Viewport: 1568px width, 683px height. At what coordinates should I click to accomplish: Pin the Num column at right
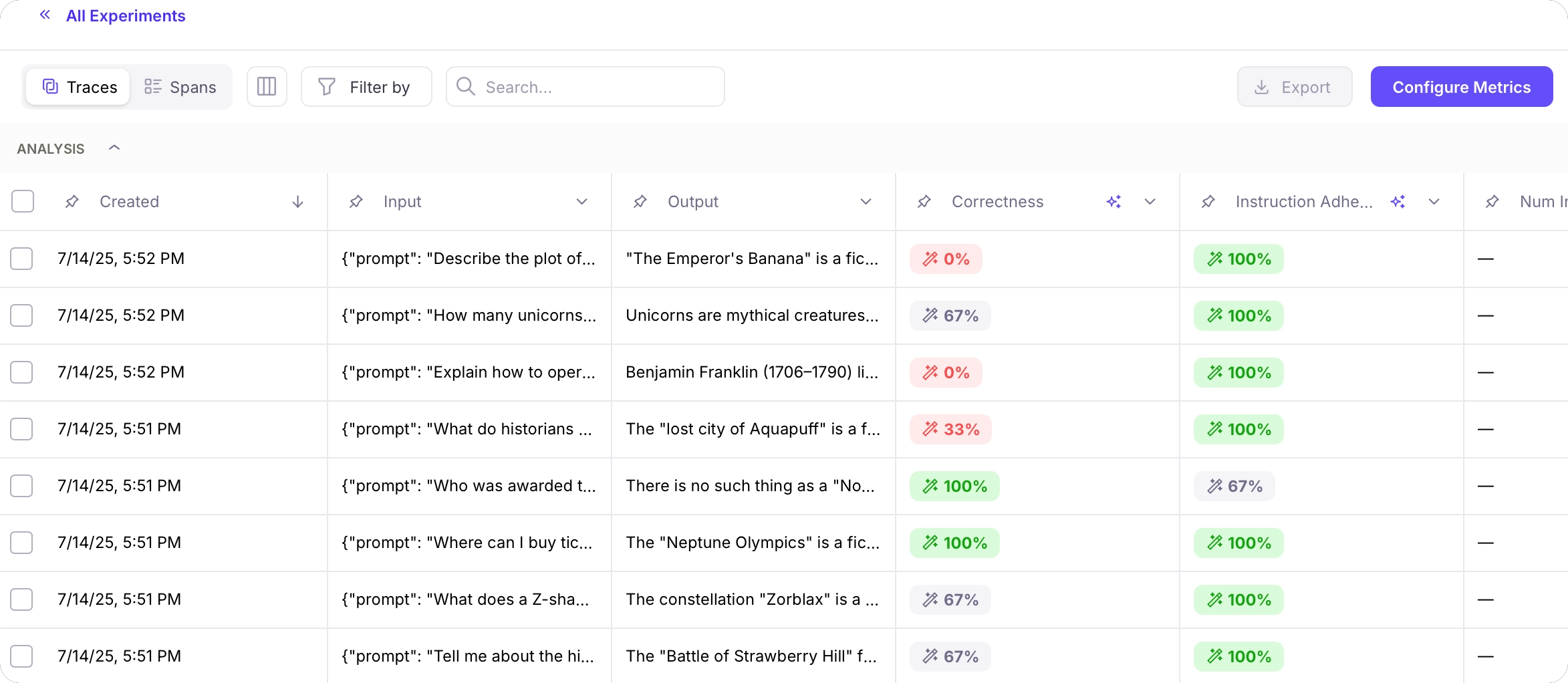point(1492,201)
